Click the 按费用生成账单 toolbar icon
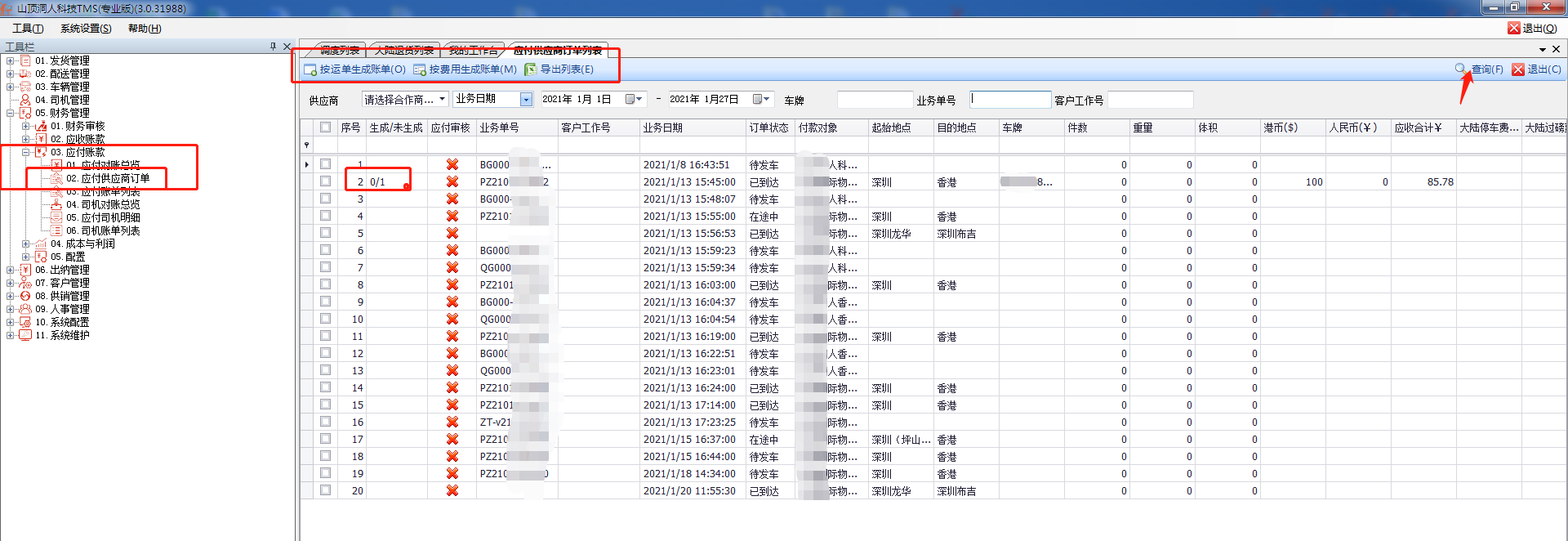This screenshot has height=541, width=1568. tap(420, 69)
